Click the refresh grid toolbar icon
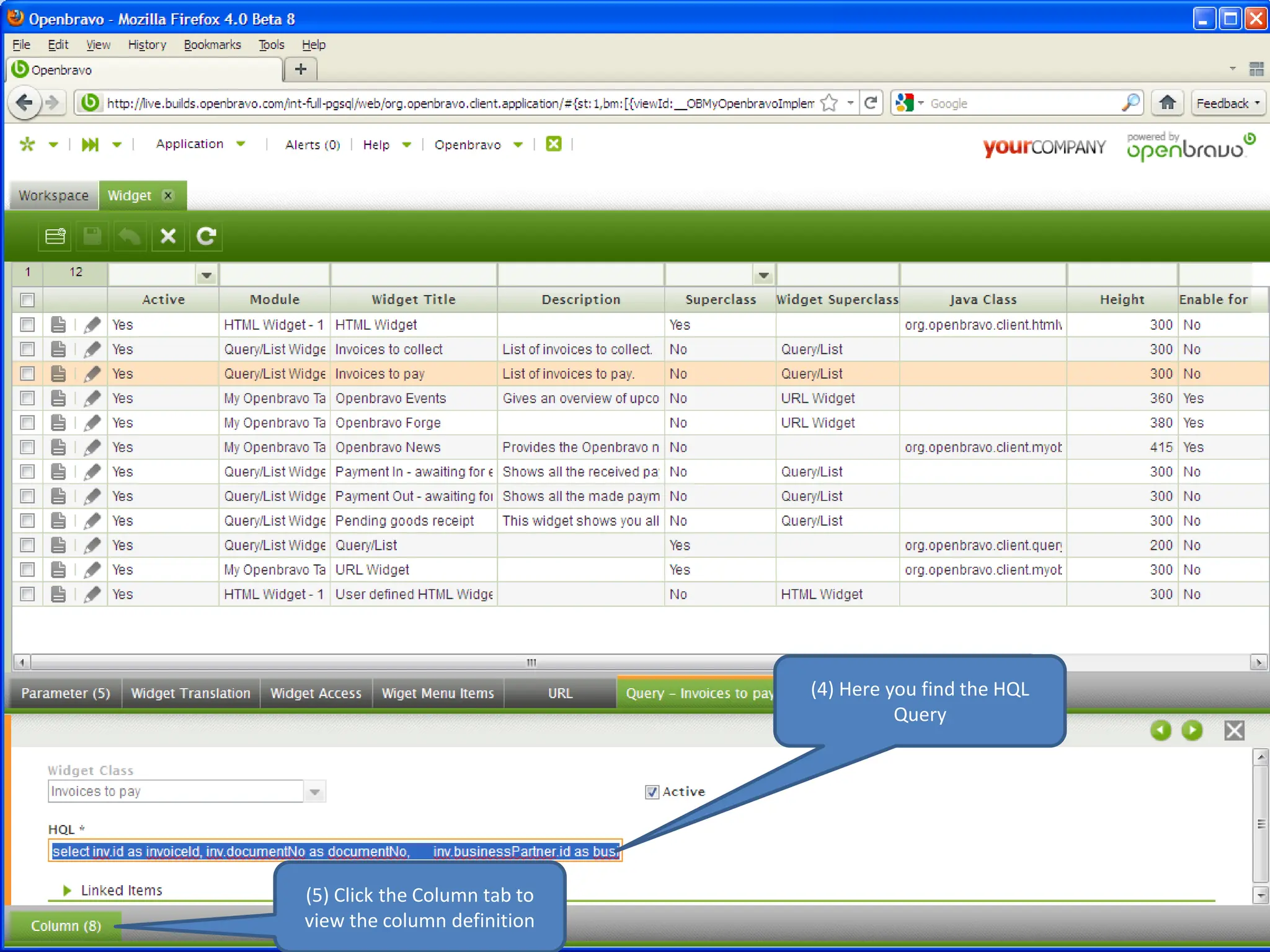Screen dimensions: 1270x952 tap(206, 236)
